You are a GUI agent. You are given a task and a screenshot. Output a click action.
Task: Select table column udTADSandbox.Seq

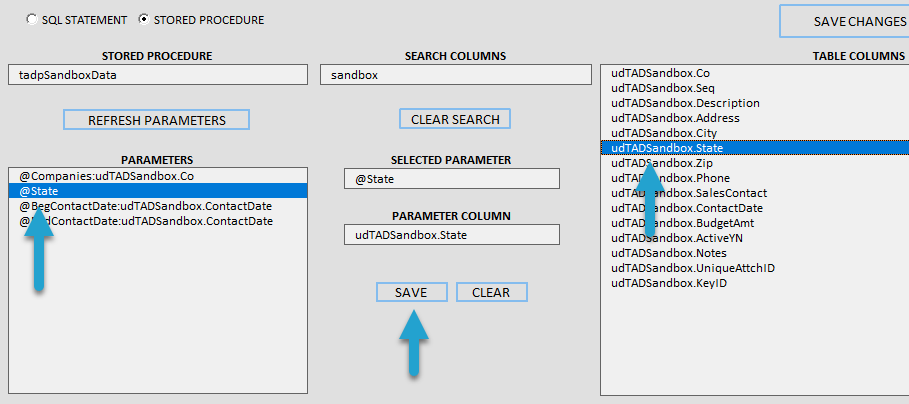[755, 88]
